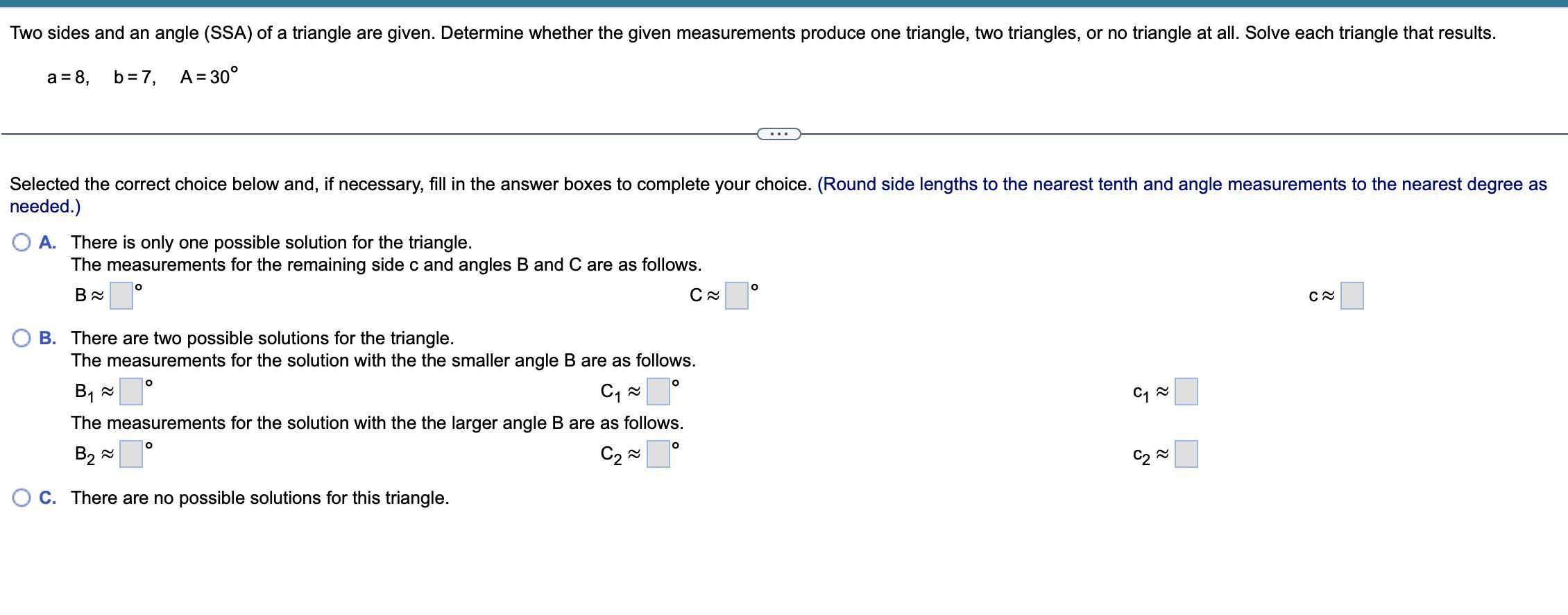The width and height of the screenshot is (1568, 615).
Task: Click 'There is only one possible solution' text
Action: 271,242
